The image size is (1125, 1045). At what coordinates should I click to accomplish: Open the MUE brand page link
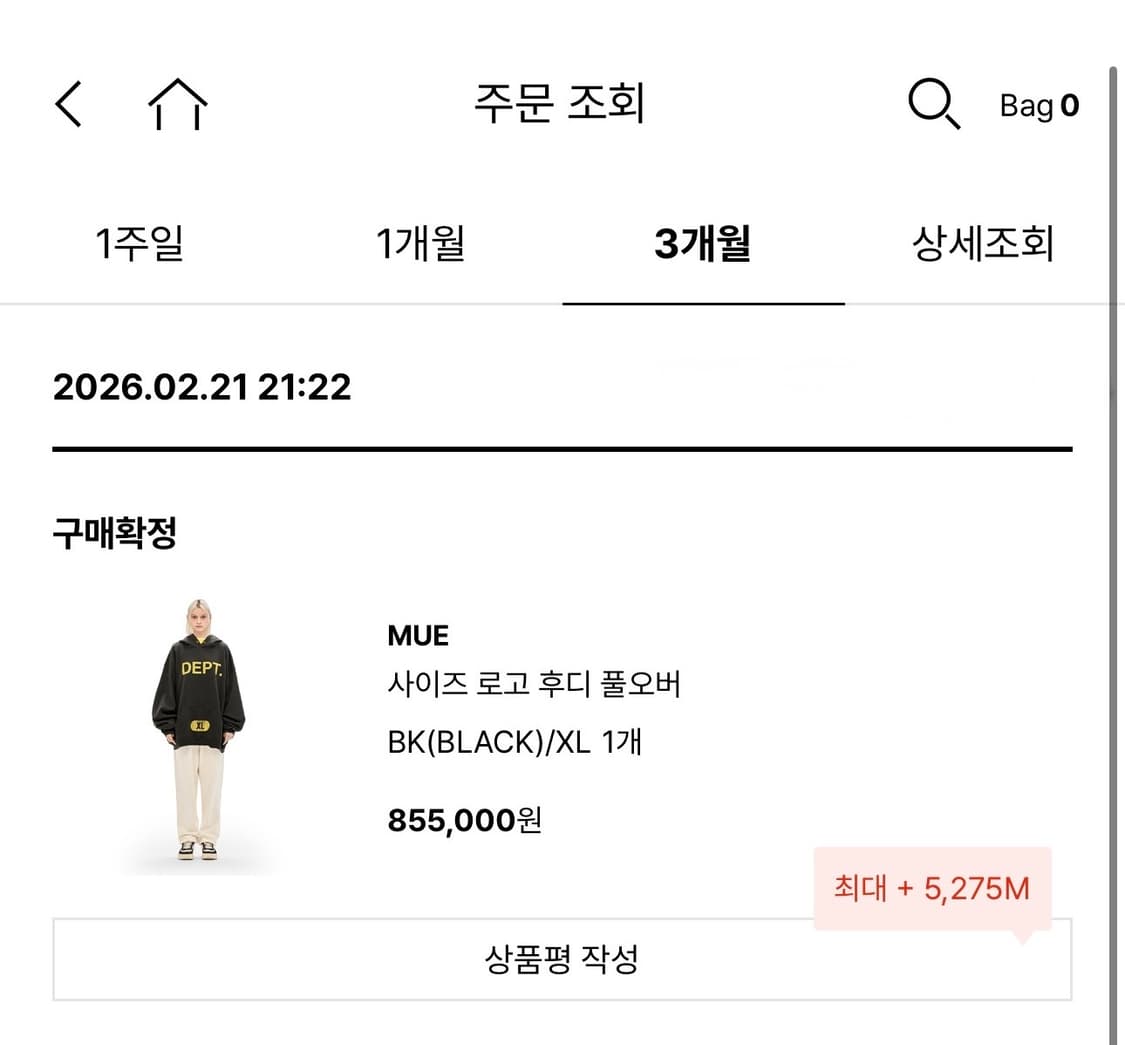pyautogui.click(x=417, y=635)
